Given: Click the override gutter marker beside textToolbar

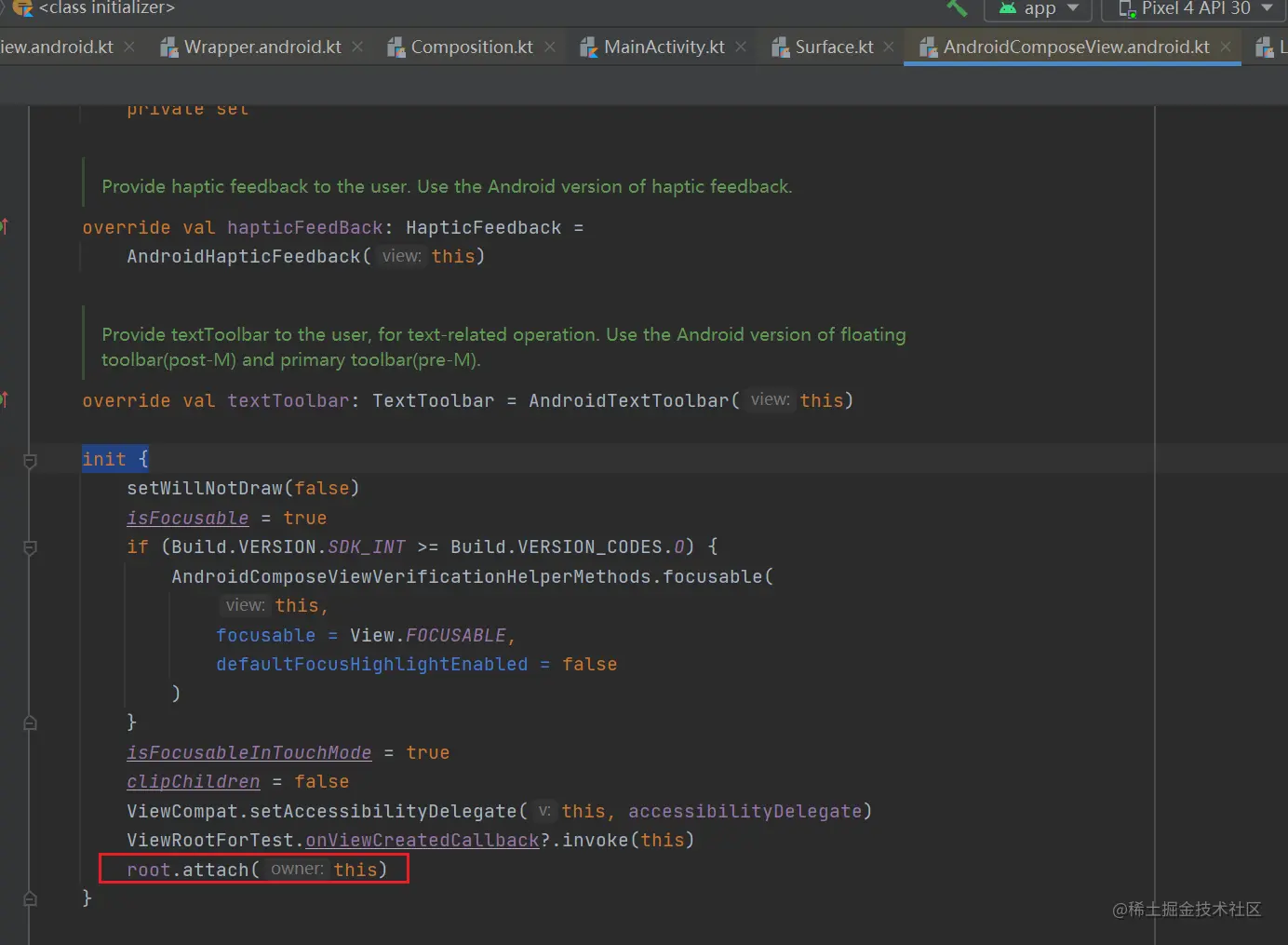Looking at the screenshot, I should [x=5, y=399].
